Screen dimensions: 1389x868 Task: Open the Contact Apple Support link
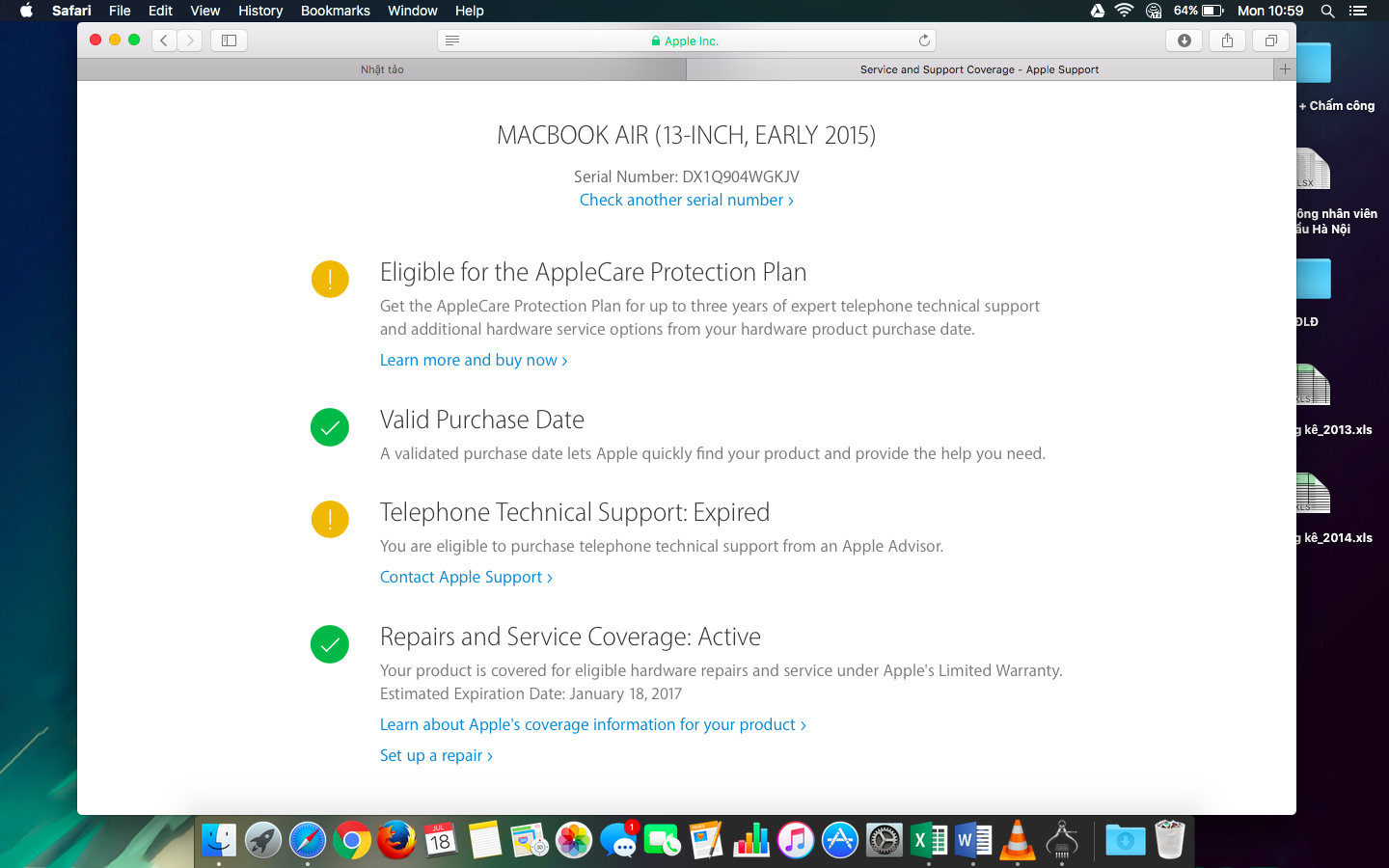(x=466, y=578)
